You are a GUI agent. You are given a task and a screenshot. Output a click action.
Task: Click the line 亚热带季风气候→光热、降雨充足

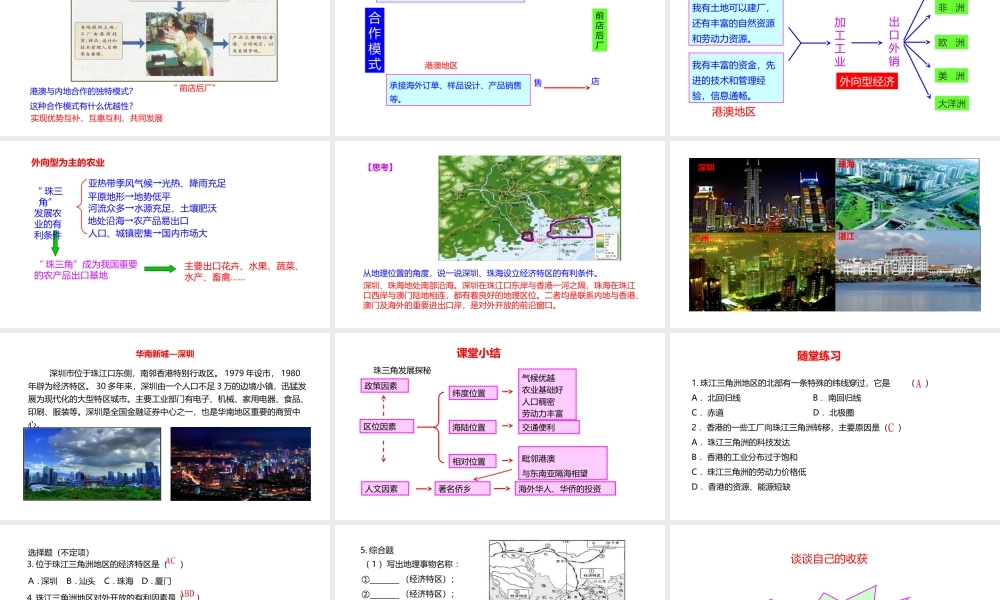coord(157,183)
